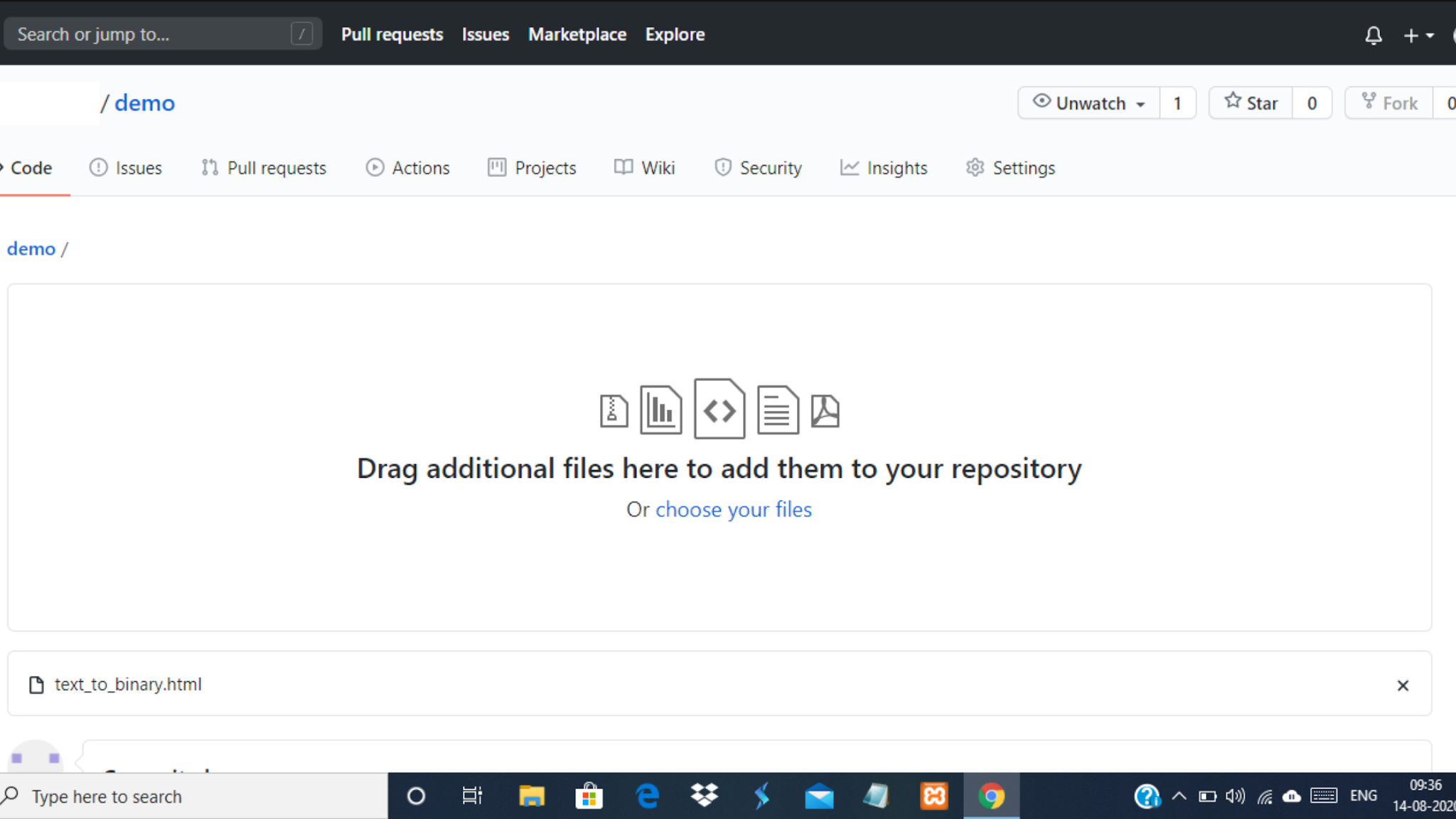Open XAMPP from the taskbar
This screenshot has width=1456, height=819.
click(x=933, y=796)
